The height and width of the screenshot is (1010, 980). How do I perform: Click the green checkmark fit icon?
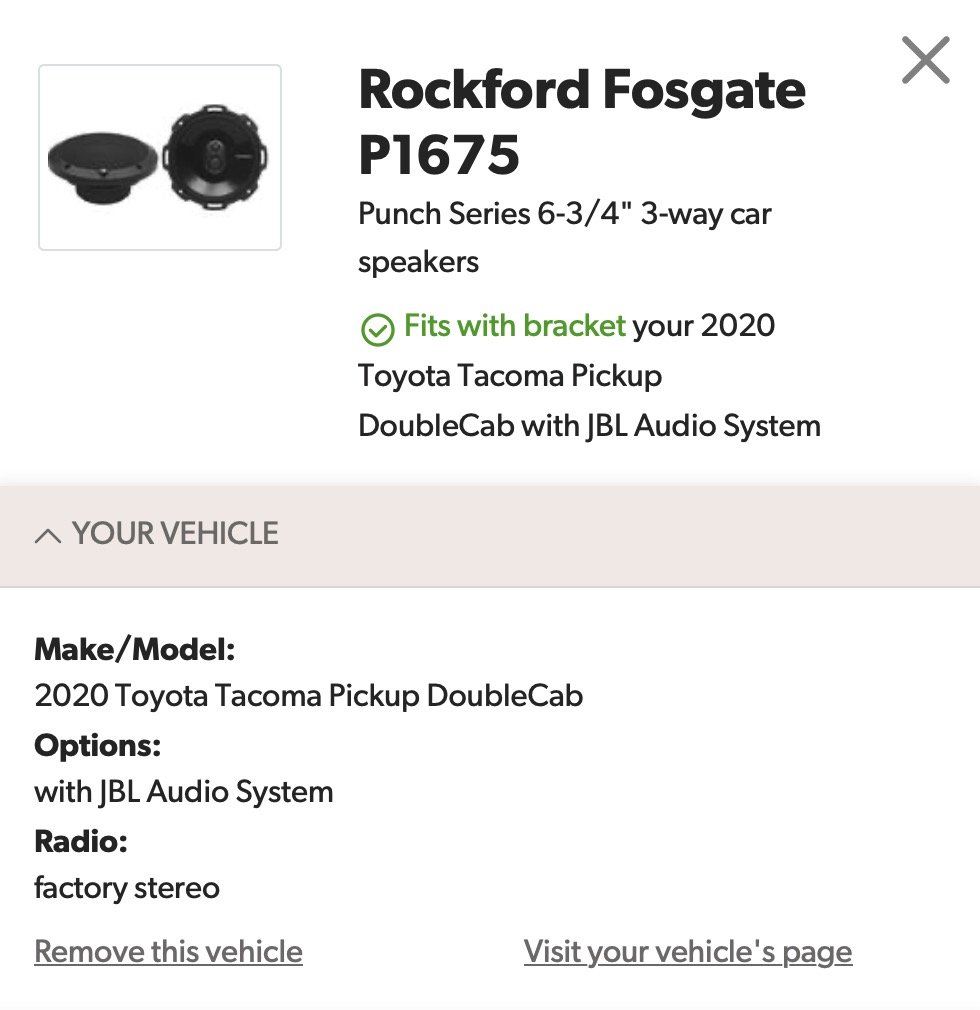click(x=378, y=330)
